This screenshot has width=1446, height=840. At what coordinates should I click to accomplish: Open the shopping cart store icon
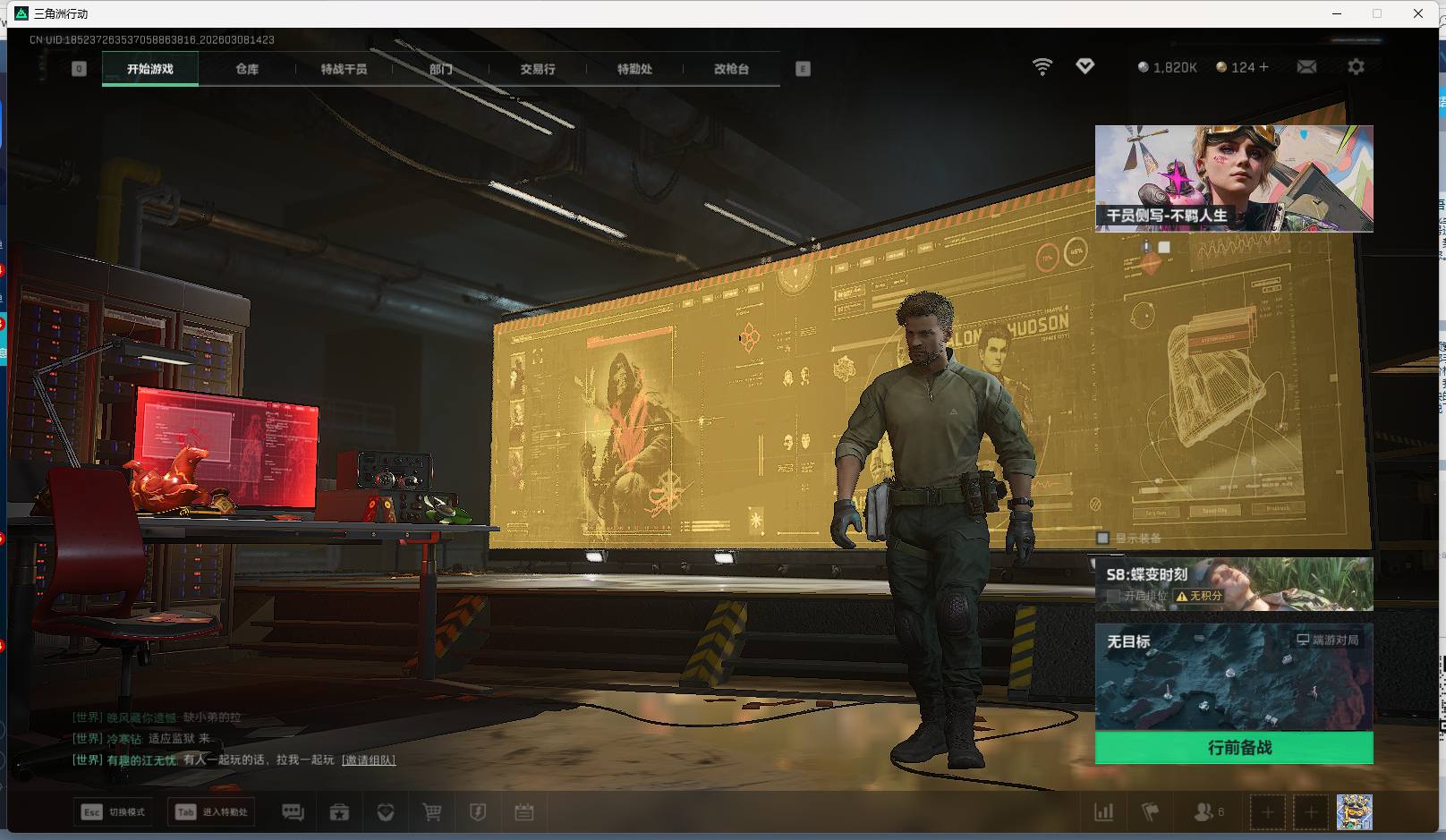pos(432,812)
